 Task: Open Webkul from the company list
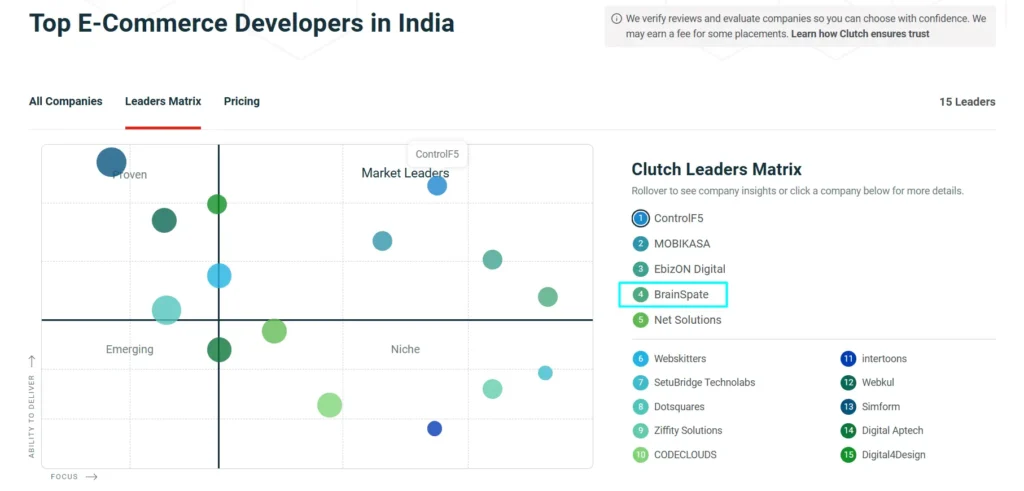tap(867, 383)
